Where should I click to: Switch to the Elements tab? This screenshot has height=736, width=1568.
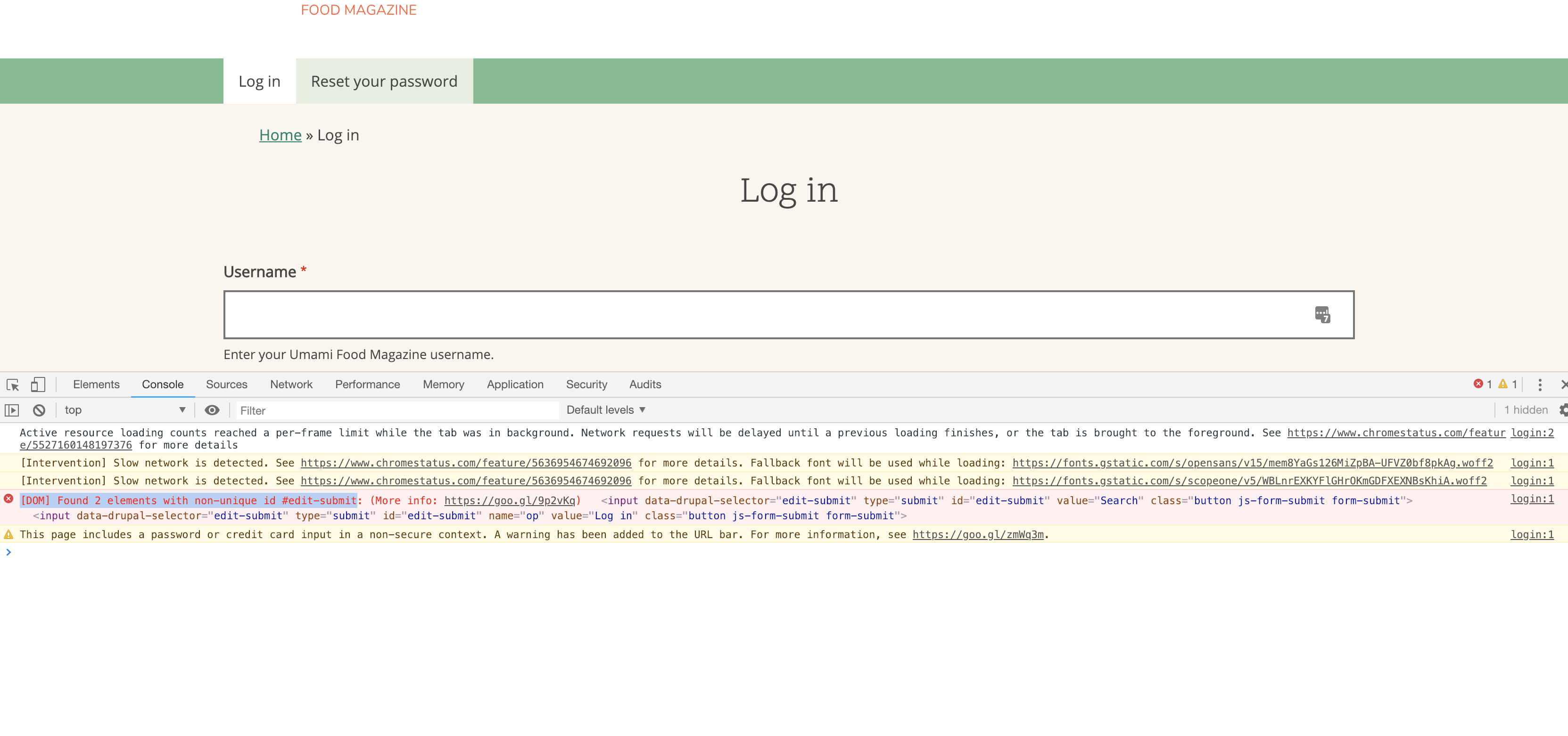point(96,384)
